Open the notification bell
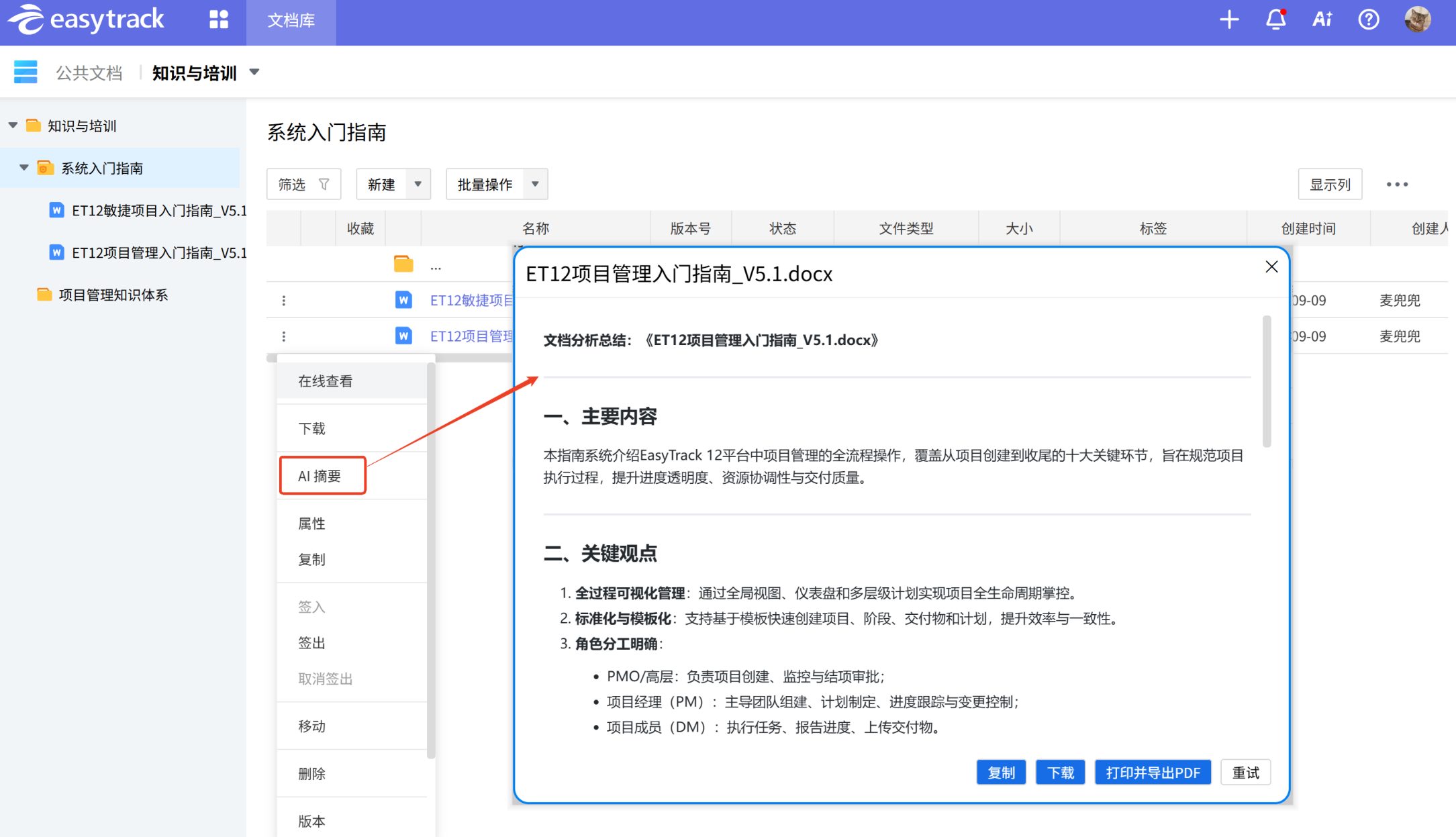The width and height of the screenshot is (1456, 837). pyautogui.click(x=1275, y=19)
